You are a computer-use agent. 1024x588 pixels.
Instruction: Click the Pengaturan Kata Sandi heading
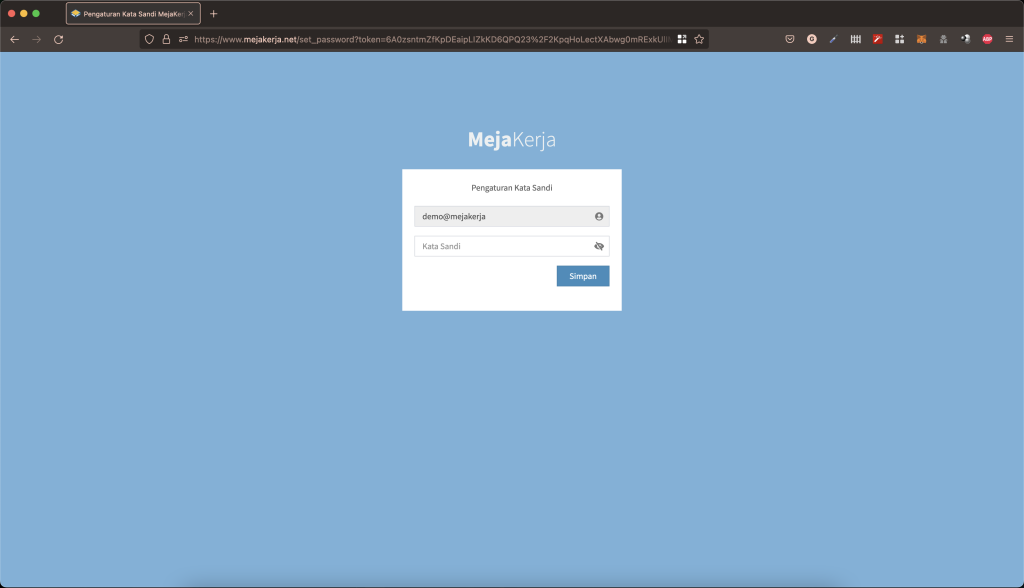(x=511, y=188)
